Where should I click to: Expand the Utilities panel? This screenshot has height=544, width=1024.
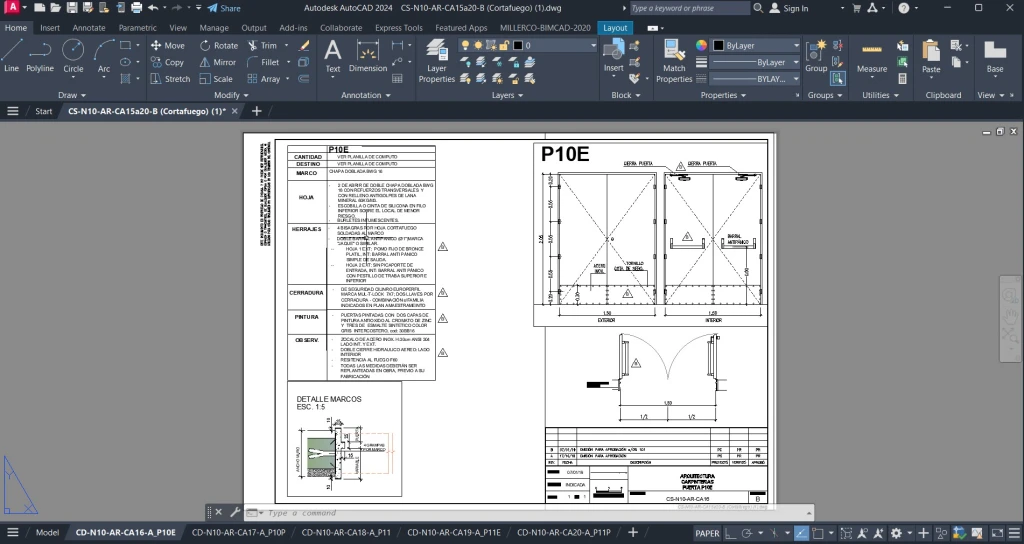[880, 95]
